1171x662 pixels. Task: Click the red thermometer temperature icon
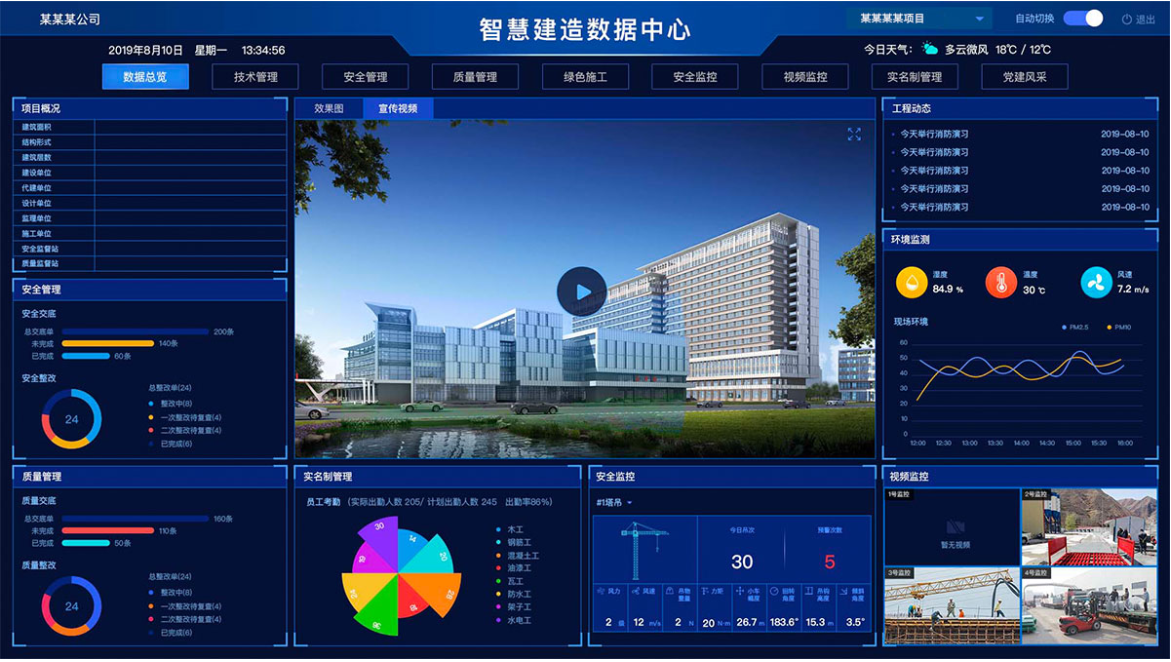point(1001,281)
